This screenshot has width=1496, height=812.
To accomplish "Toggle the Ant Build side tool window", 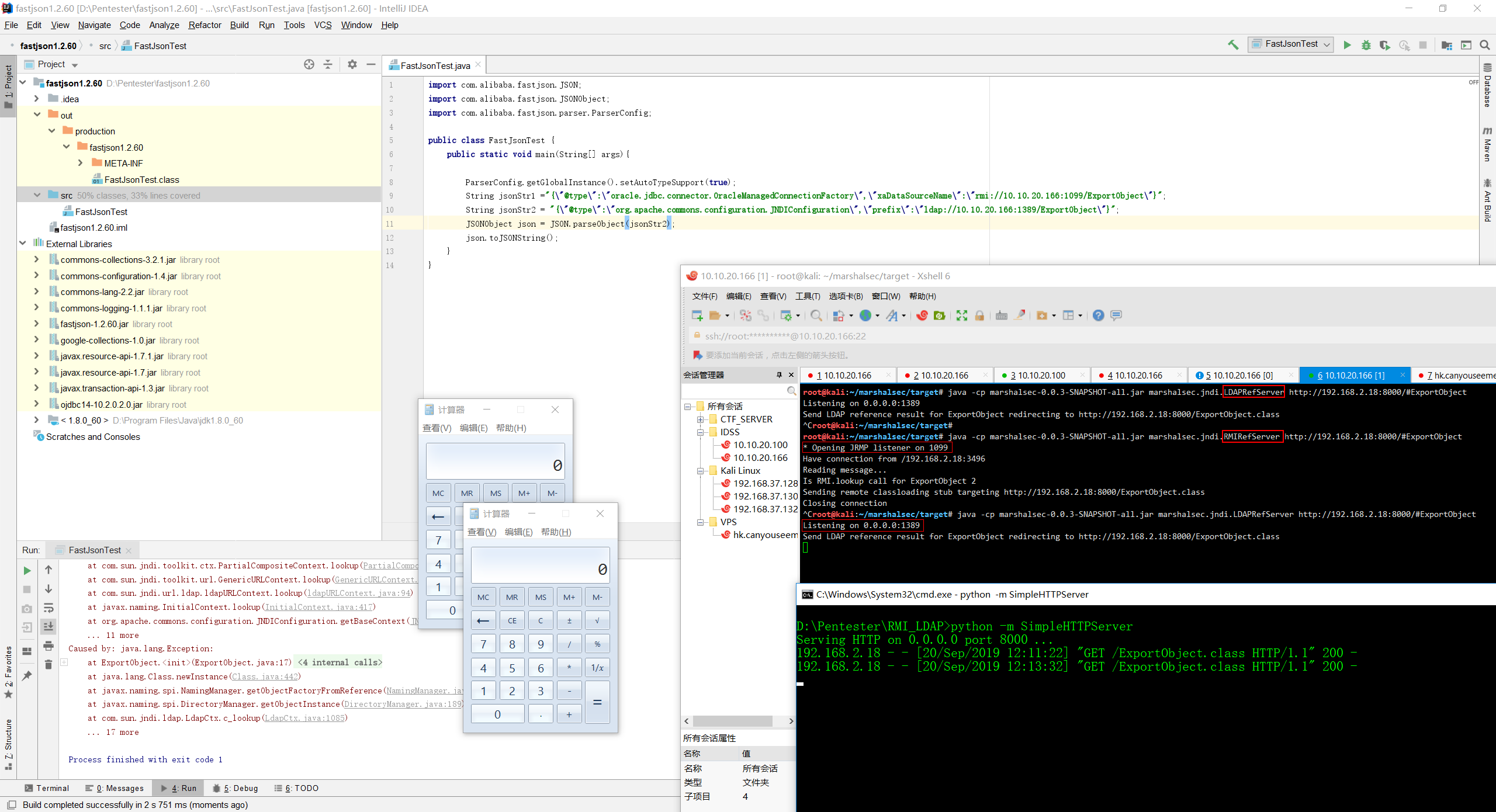I will 1488,200.
